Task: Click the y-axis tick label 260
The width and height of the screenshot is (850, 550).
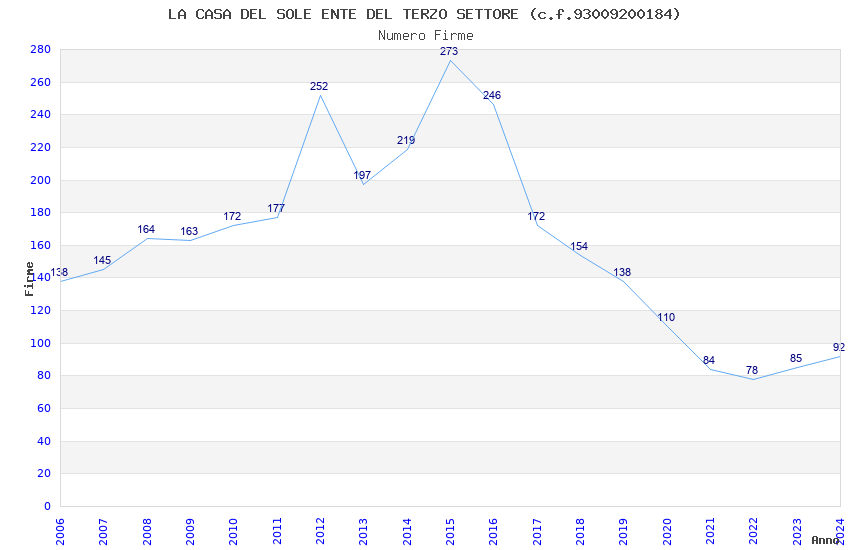Action: tap(41, 82)
